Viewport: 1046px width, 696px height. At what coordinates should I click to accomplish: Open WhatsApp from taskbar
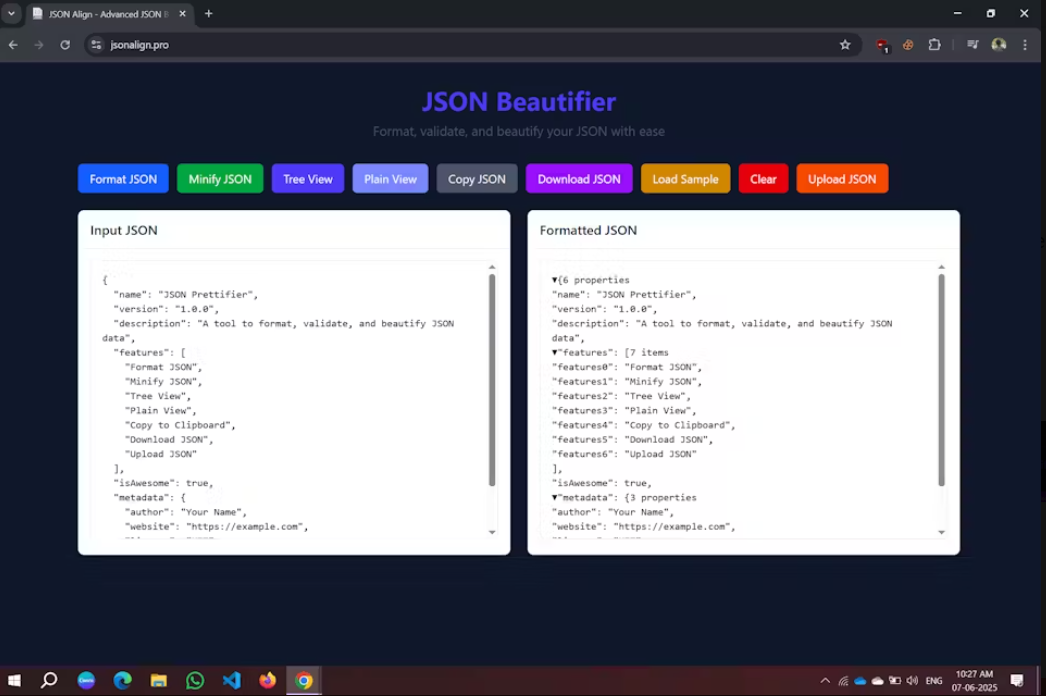[x=195, y=681]
